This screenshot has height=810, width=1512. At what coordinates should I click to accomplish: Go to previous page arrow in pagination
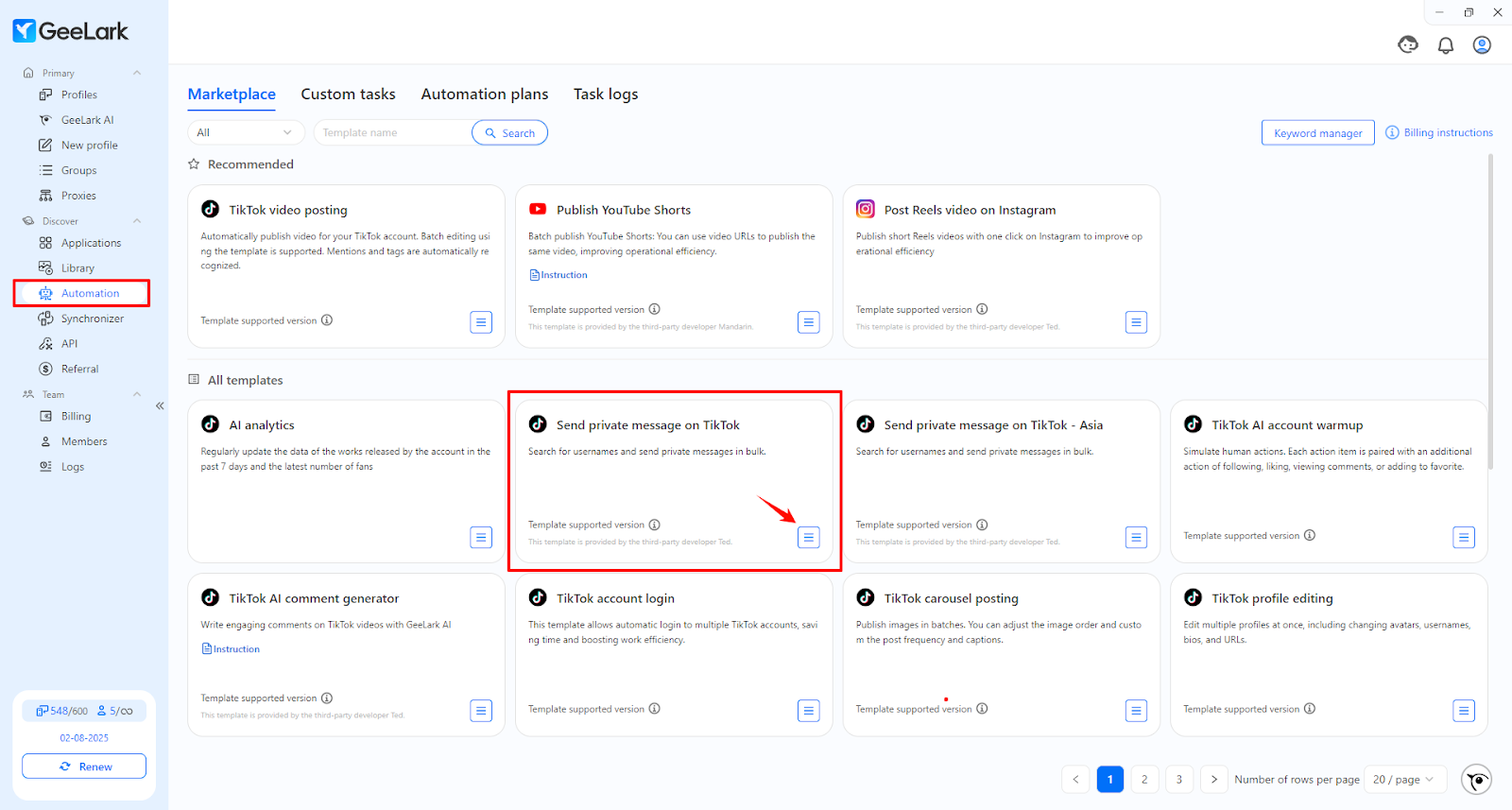coord(1075,780)
